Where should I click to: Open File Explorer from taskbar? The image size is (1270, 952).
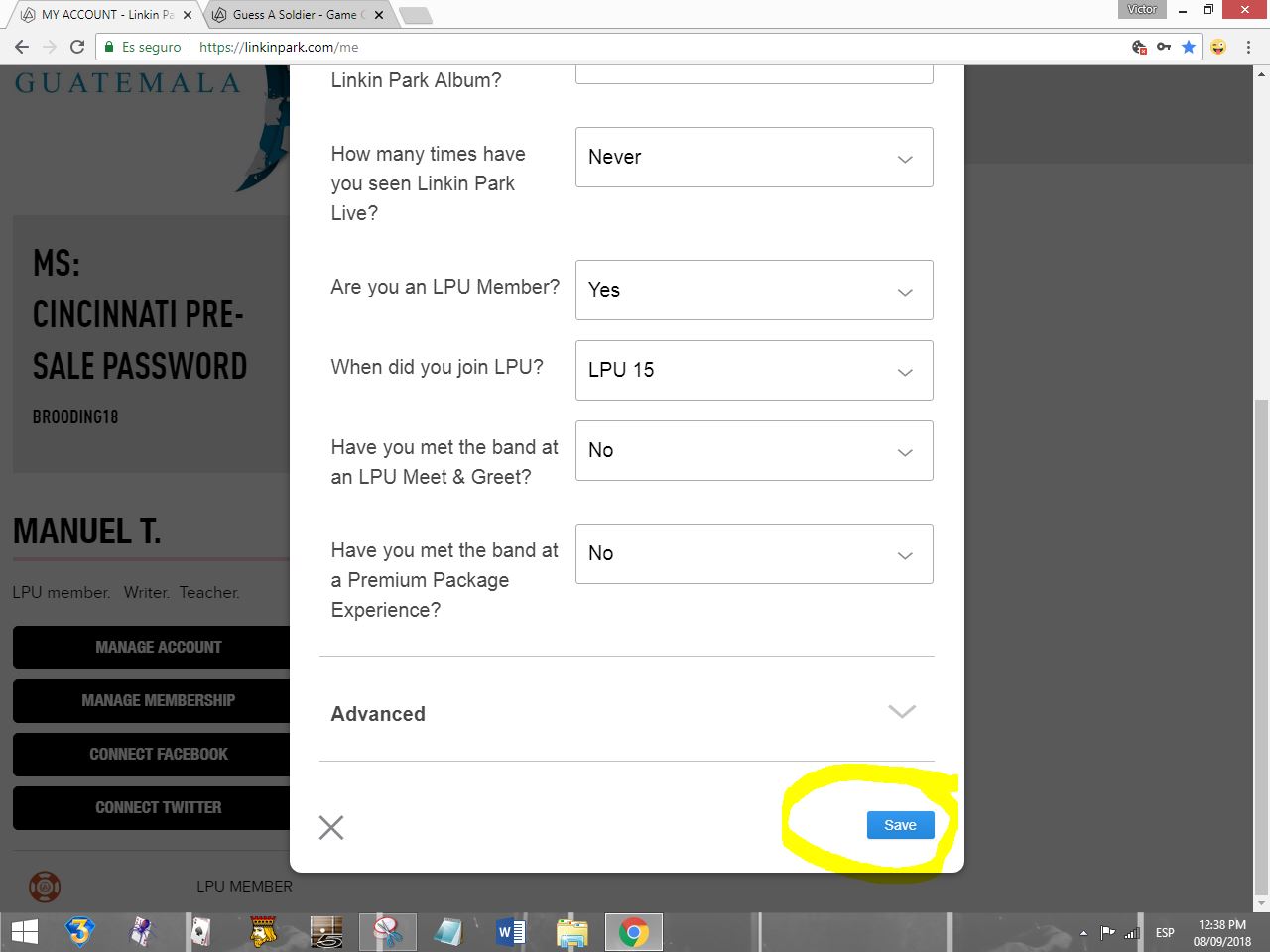tap(572, 932)
